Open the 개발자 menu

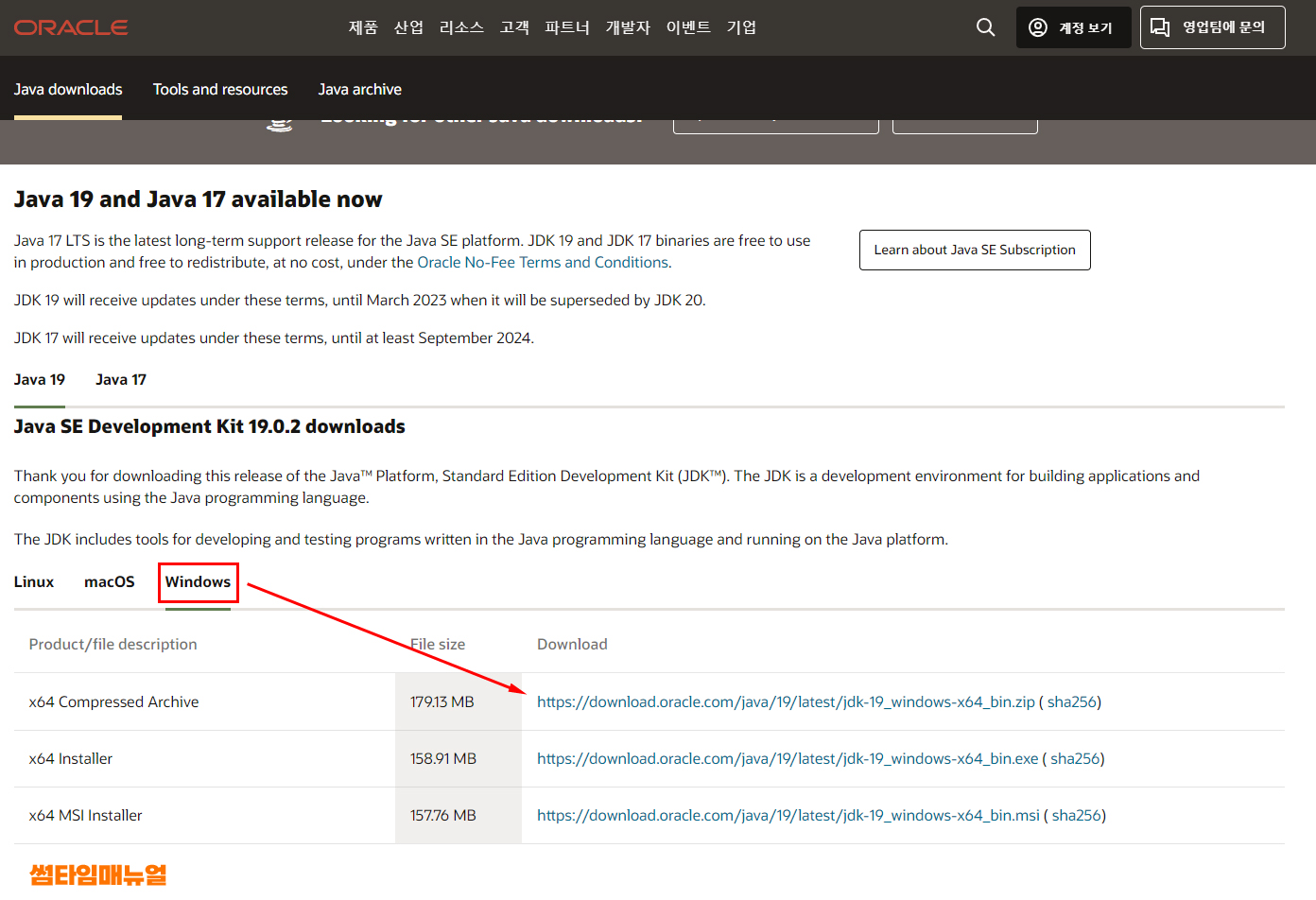628,27
